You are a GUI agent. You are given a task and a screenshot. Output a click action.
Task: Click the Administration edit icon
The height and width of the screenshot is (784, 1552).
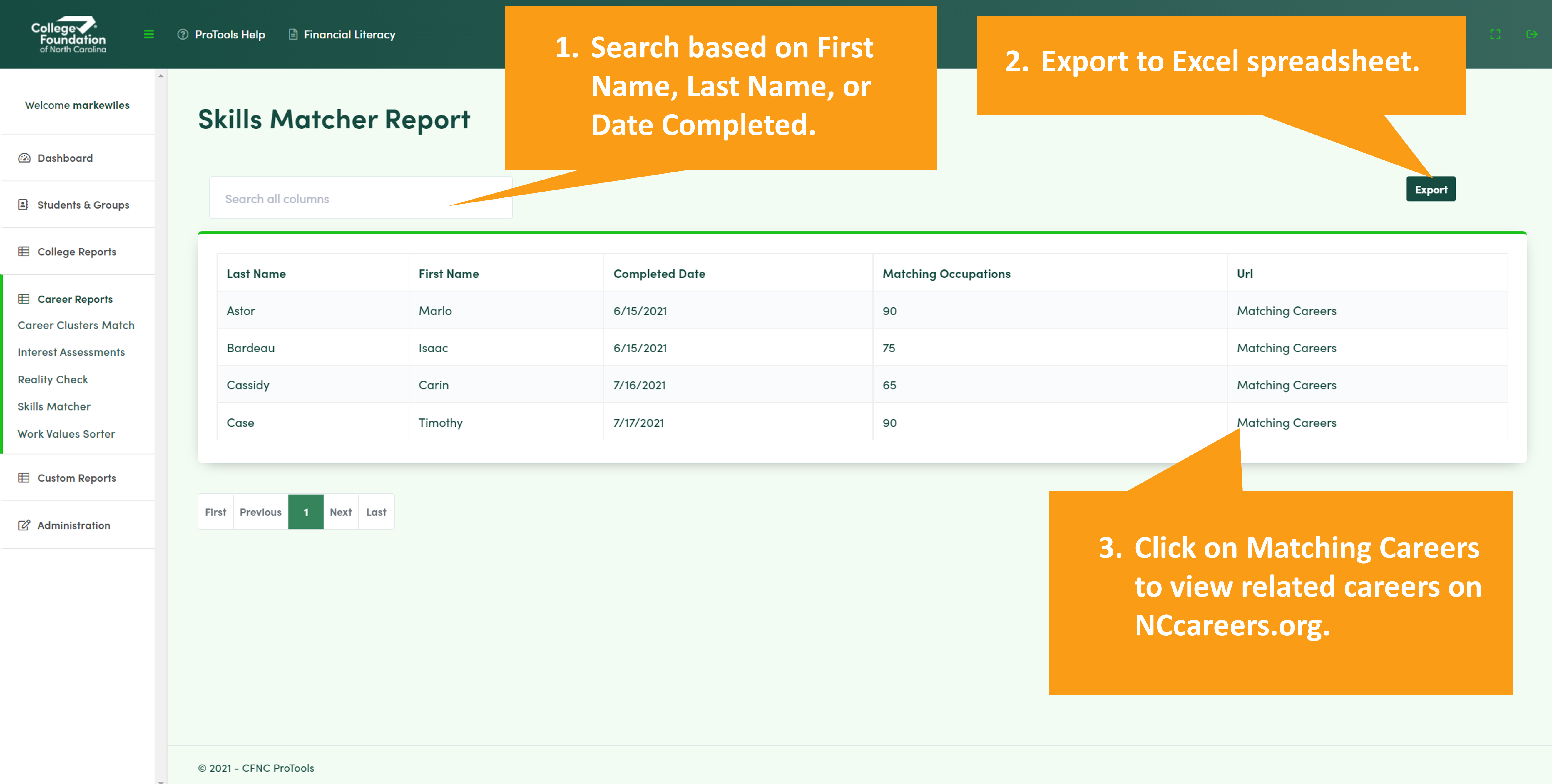(24, 526)
